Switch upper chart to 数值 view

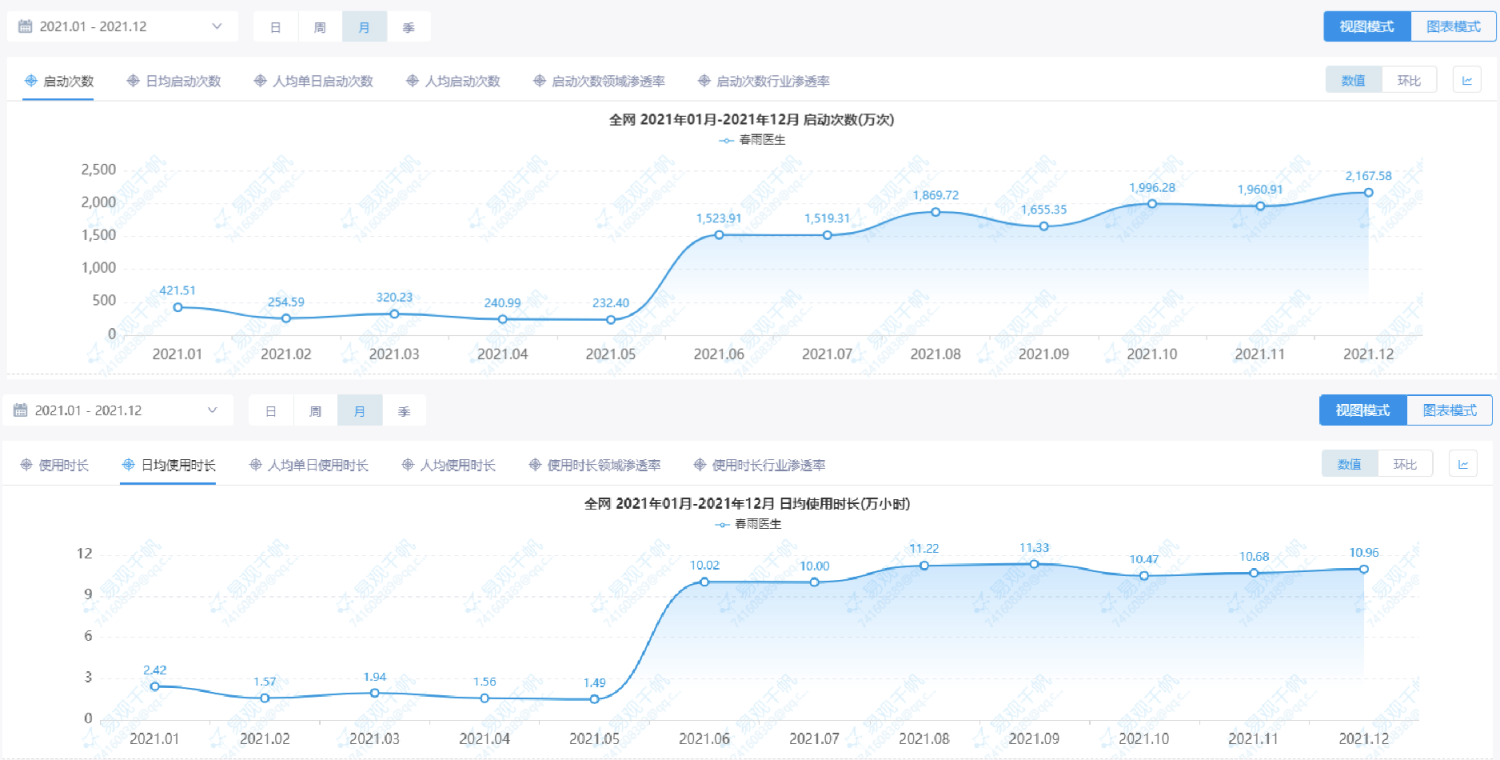(1354, 80)
